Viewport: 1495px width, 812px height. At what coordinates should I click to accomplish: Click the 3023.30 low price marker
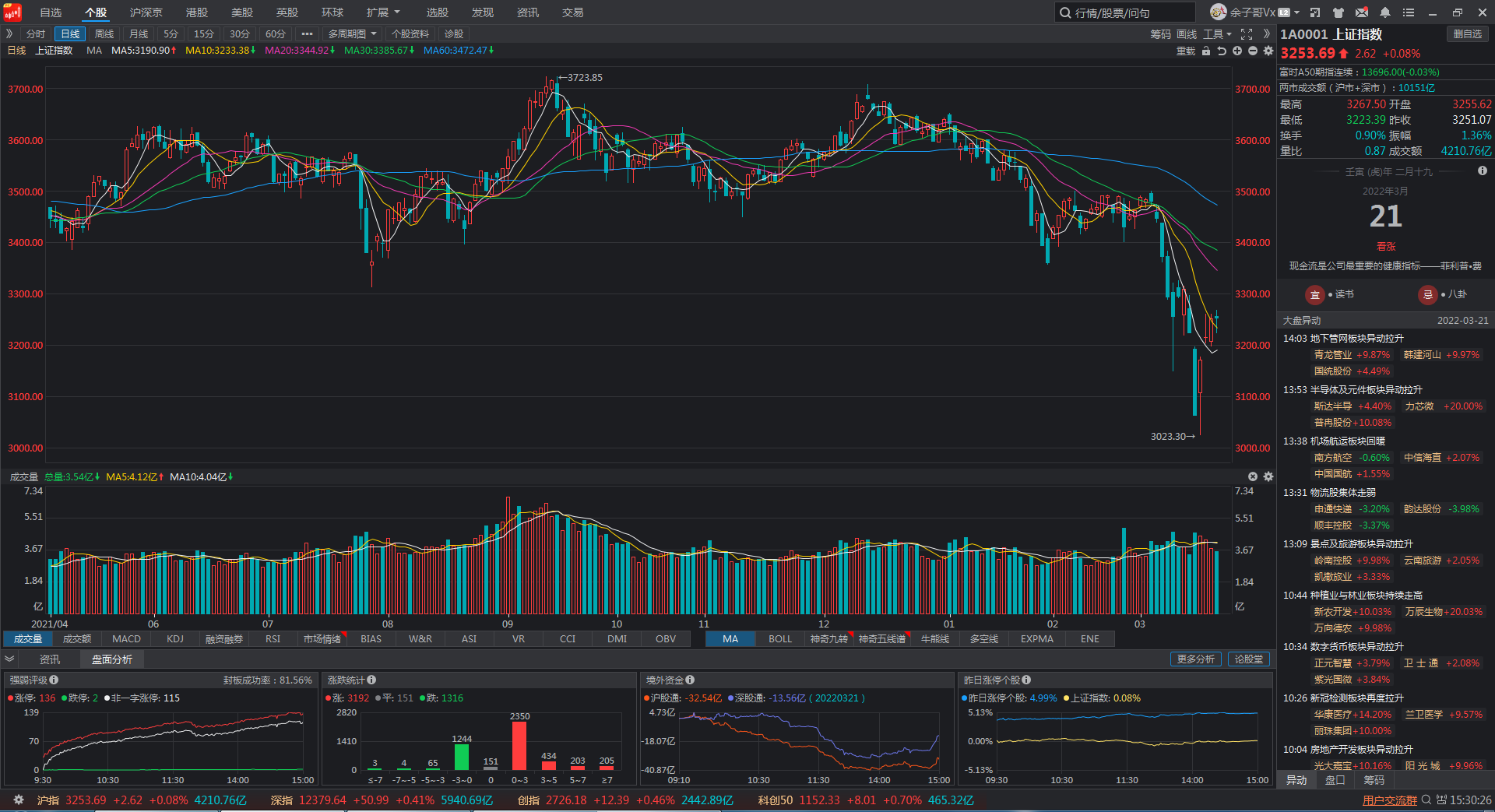1173,437
